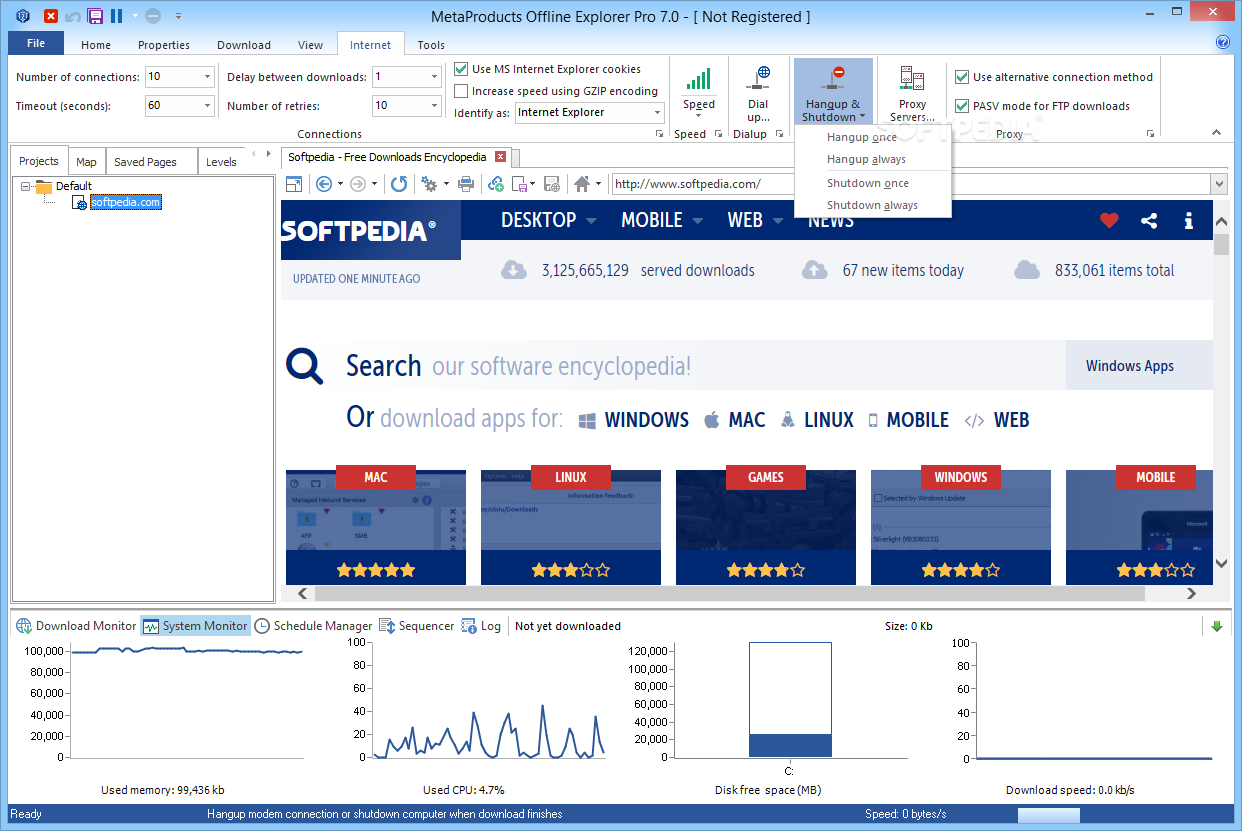Click the red delete icon in quick access toolbar
Image resolution: width=1242 pixels, height=831 pixels.
(x=51, y=16)
